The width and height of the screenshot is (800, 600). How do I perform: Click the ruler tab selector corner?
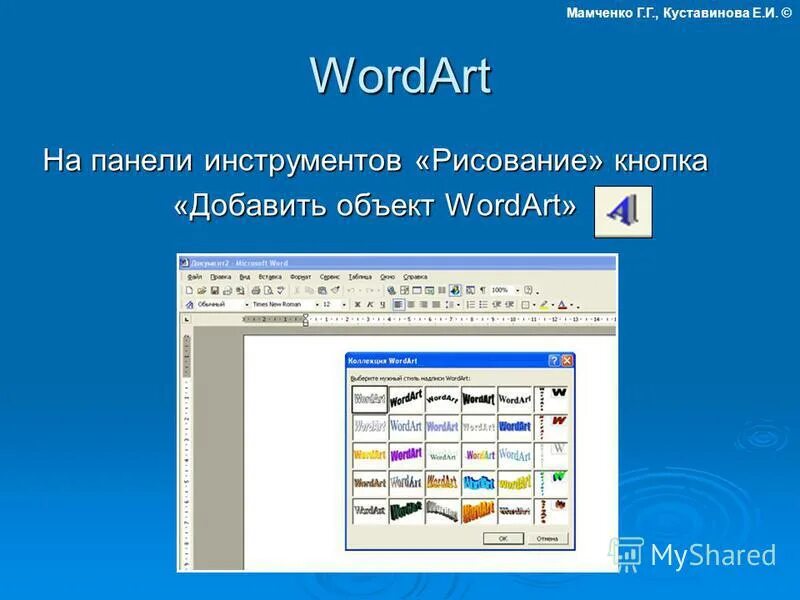coord(187,319)
